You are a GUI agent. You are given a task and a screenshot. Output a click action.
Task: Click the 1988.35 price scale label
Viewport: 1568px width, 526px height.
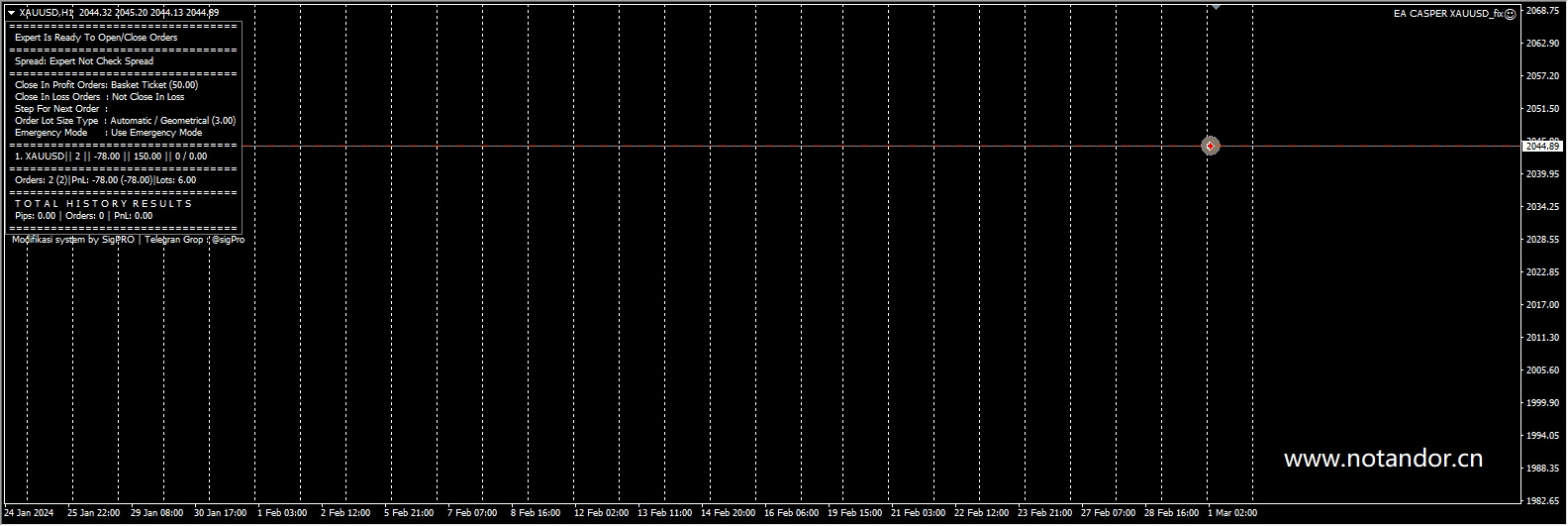pos(1542,469)
